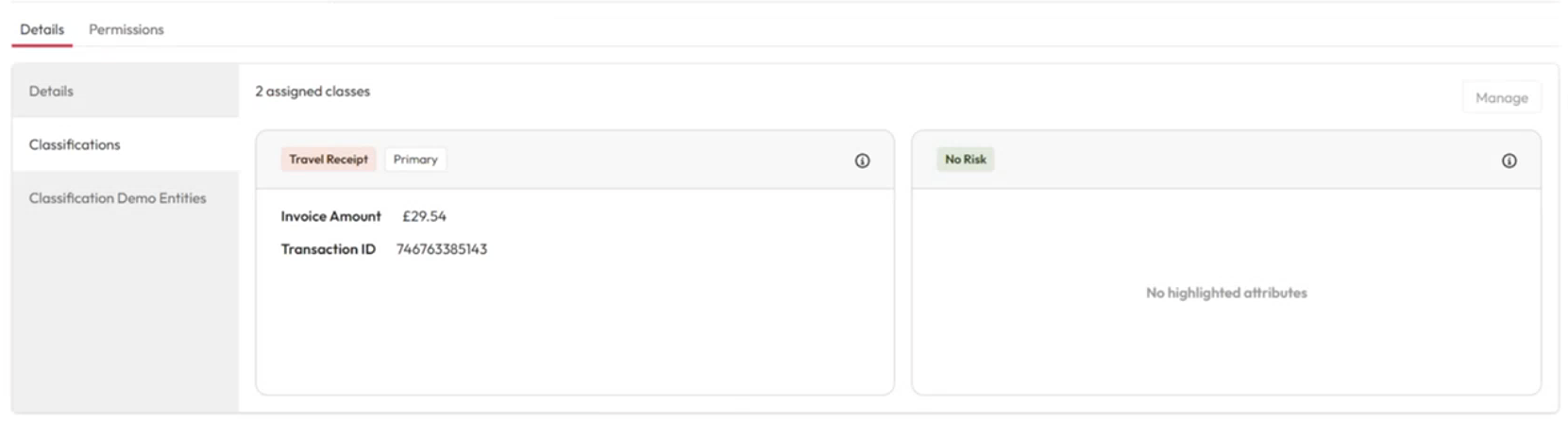Click the No Risk class tag
1568x421 pixels.
965,160
